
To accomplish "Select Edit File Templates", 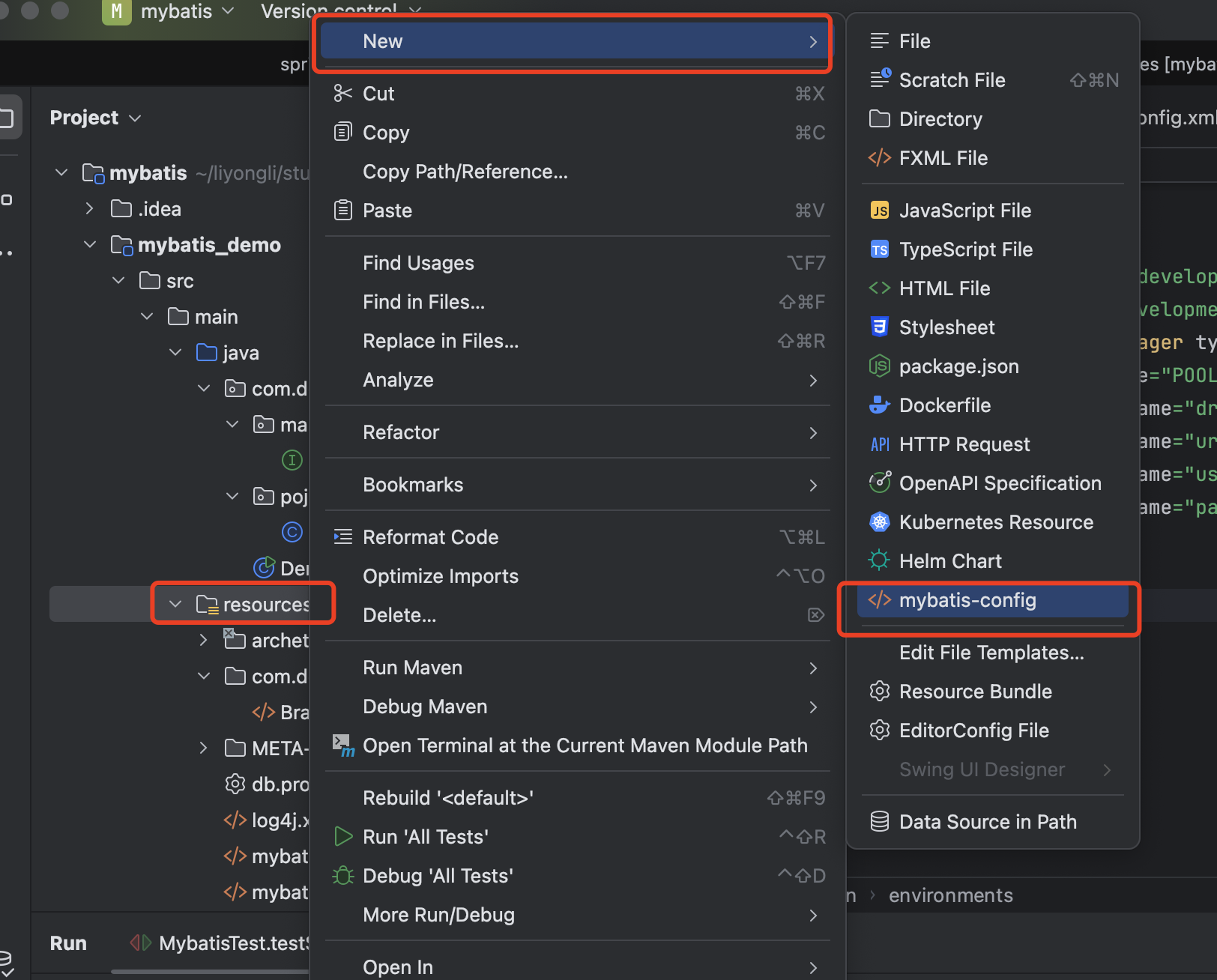I will pos(993,653).
